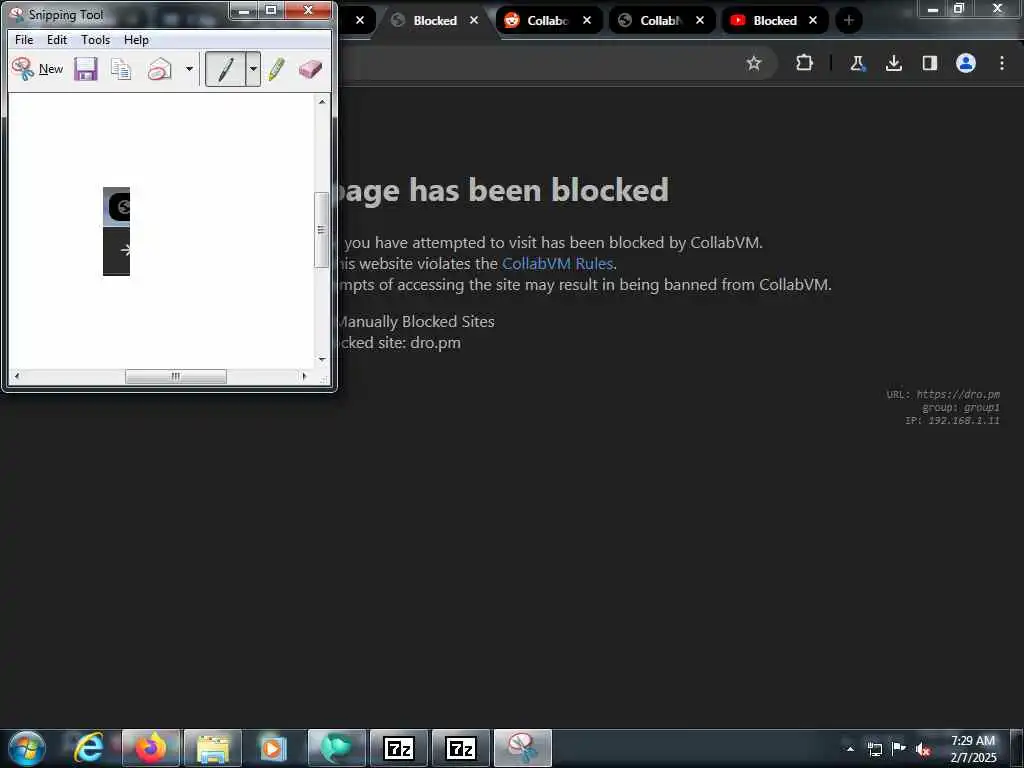Select the Pen tool in Snipping Tool
The image size is (1024, 768).
225,69
